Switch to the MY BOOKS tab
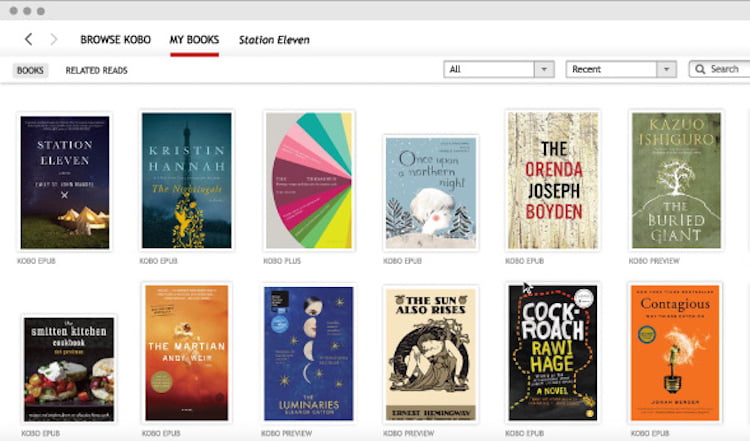 coord(194,40)
